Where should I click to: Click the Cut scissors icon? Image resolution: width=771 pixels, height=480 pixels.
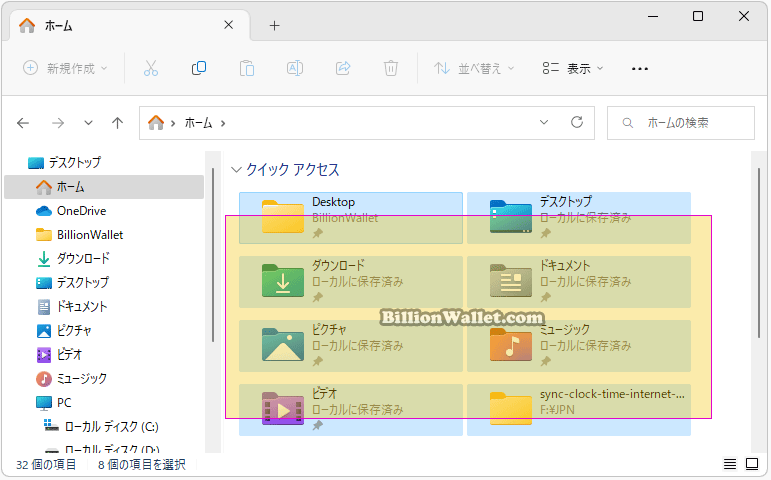click(151, 68)
